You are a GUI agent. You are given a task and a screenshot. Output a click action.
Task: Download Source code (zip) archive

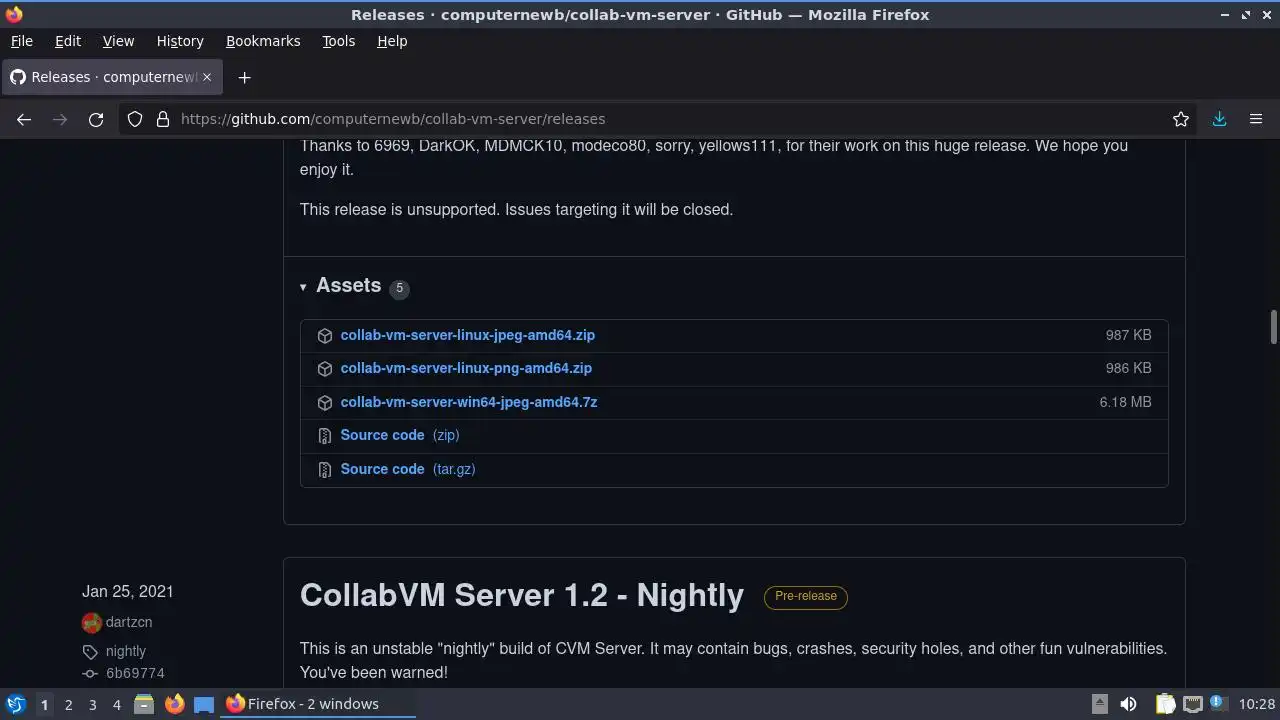(400, 435)
